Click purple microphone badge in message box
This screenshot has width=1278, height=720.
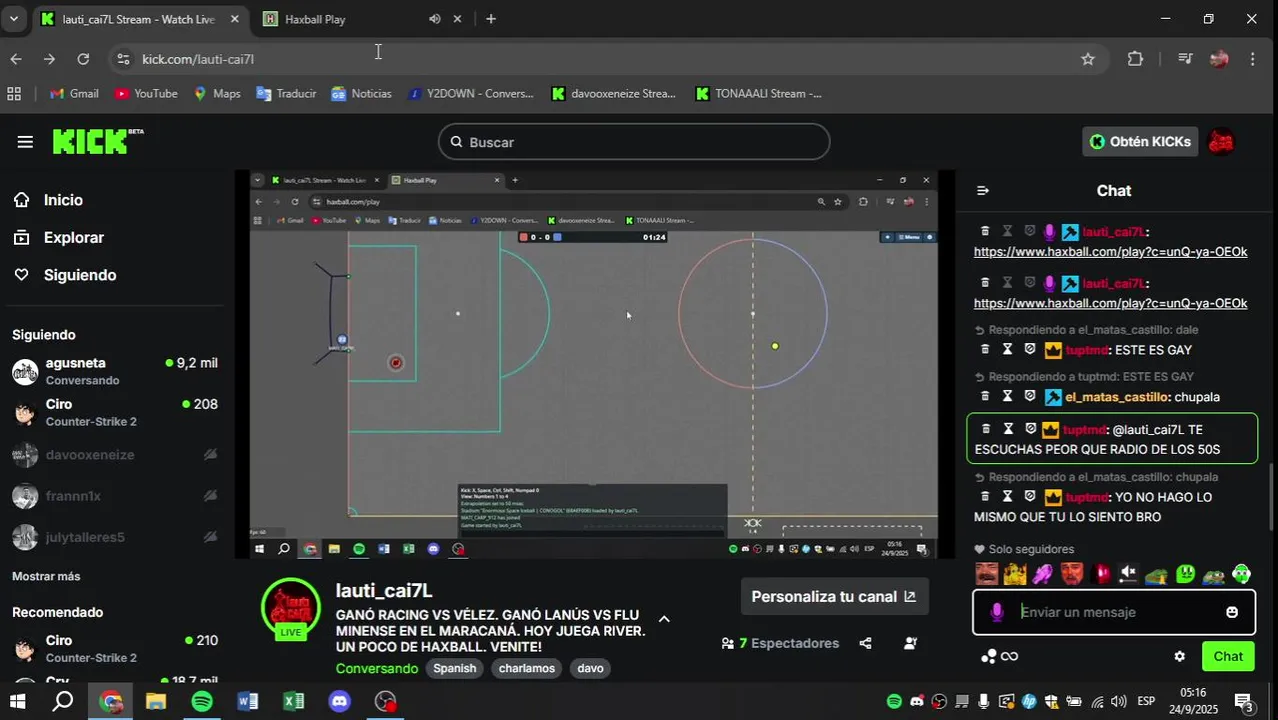pyautogui.click(x=997, y=612)
